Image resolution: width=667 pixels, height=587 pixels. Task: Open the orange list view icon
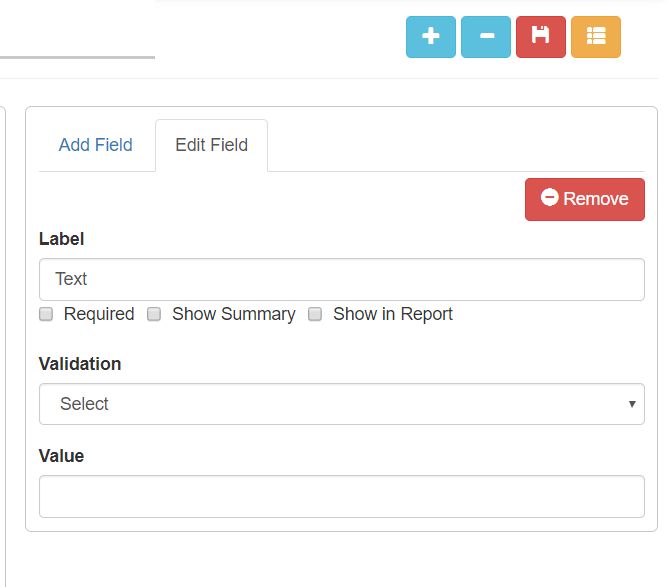point(596,37)
